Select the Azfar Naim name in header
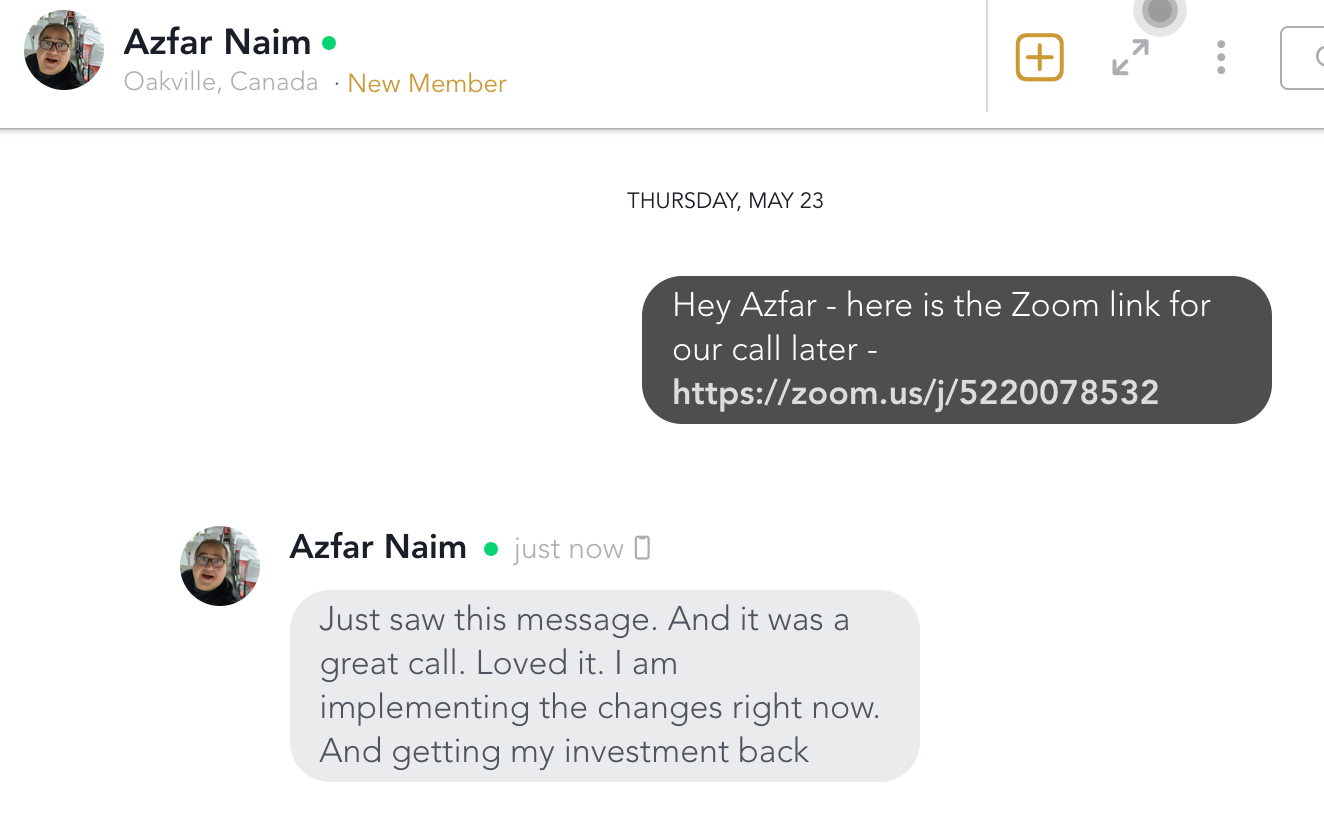This screenshot has height=818, width=1324. coord(217,42)
